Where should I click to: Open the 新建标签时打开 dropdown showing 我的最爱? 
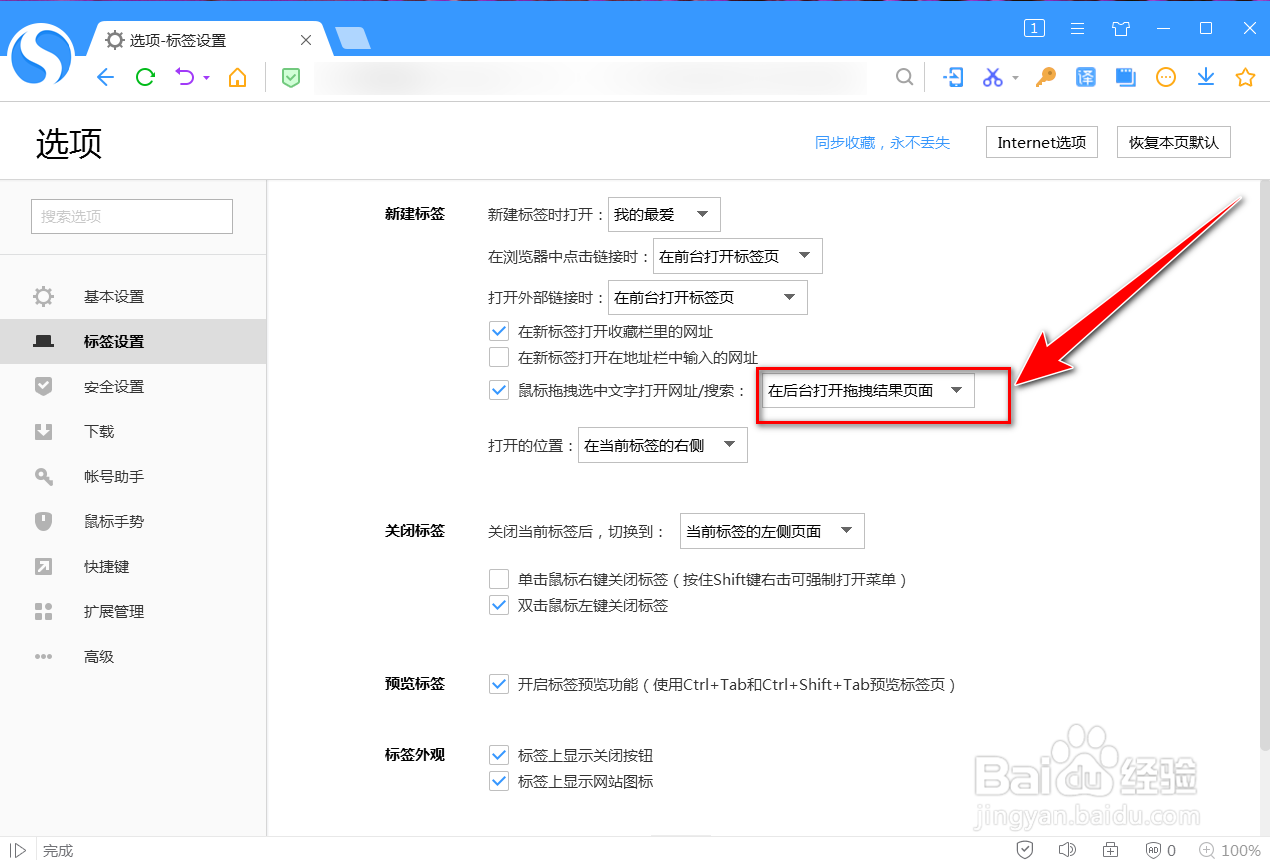(x=664, y=214)
